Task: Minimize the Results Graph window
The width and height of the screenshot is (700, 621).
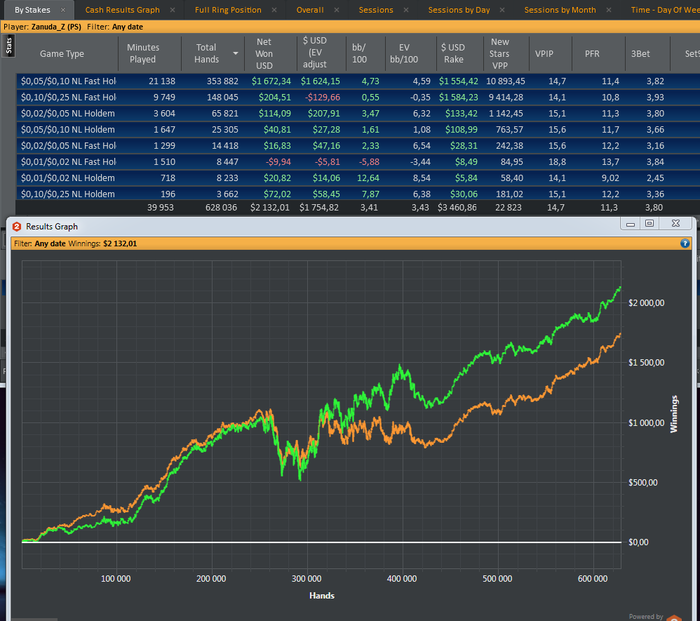Action: click(x=630, y=224)
